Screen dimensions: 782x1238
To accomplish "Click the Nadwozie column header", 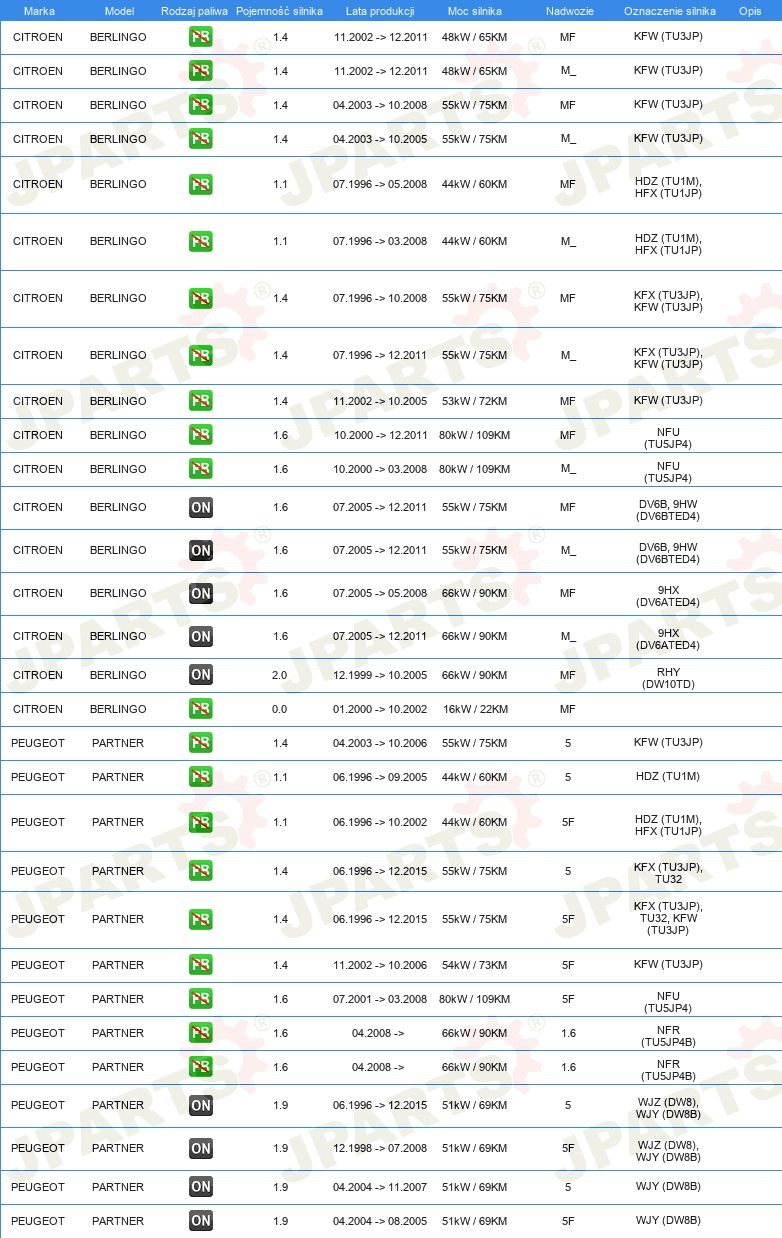I will point(569,11).
